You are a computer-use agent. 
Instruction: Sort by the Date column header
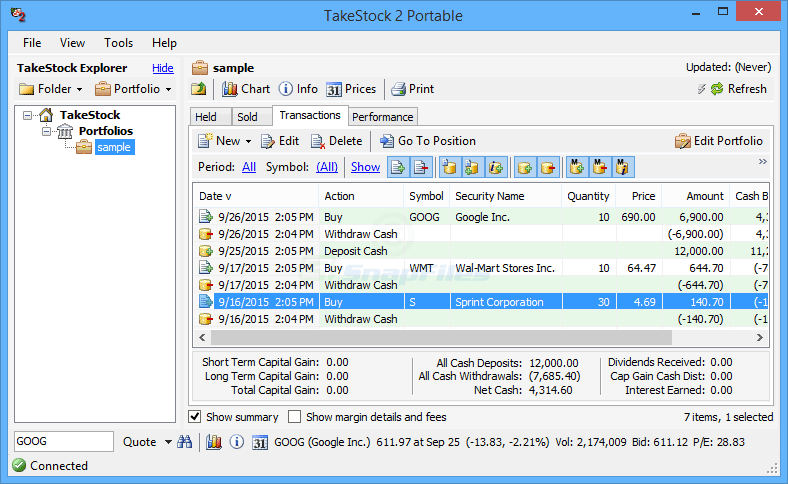(x=256, y=196)
